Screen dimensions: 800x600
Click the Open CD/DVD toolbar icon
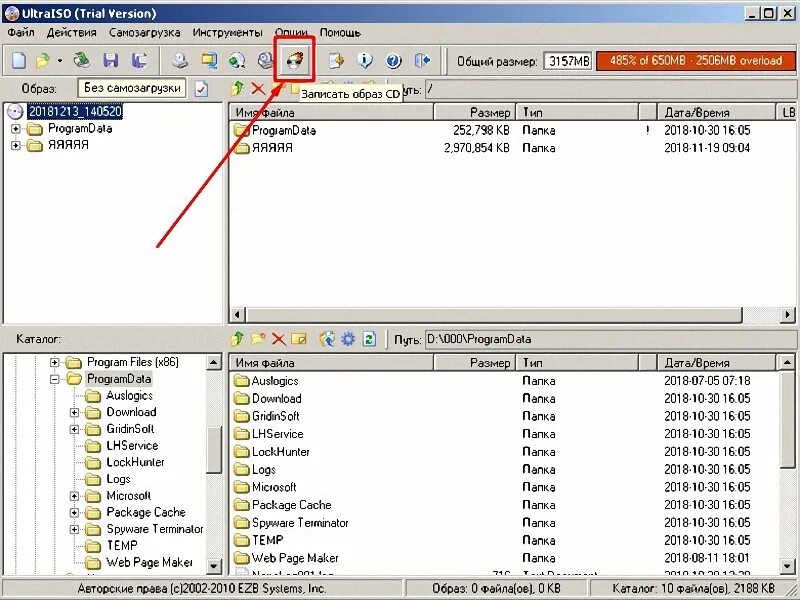[82, 60]
